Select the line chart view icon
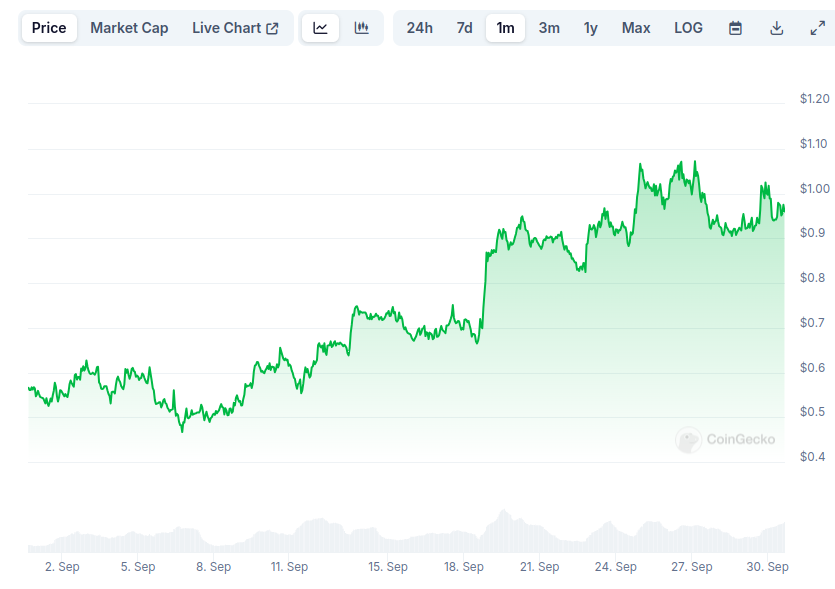The width and height of the screenshot is (835, 589). pos(320,28)
